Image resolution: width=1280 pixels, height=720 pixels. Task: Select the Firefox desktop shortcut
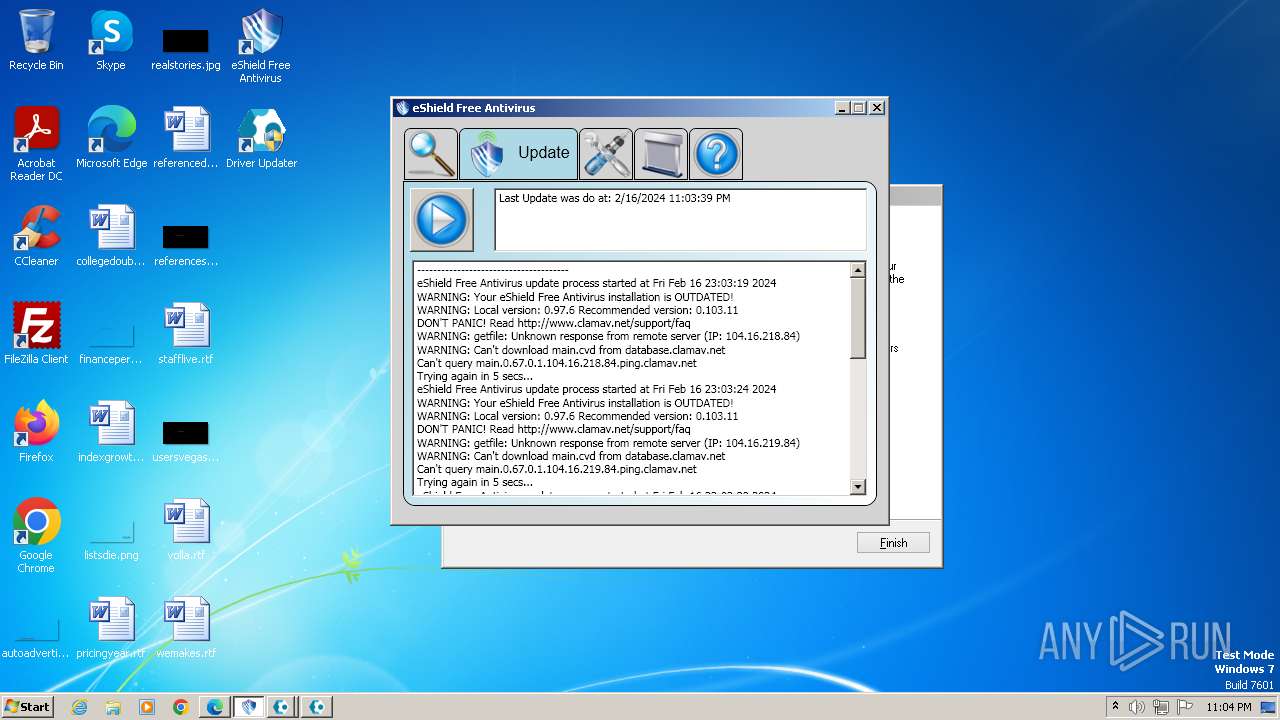point(36,432)
